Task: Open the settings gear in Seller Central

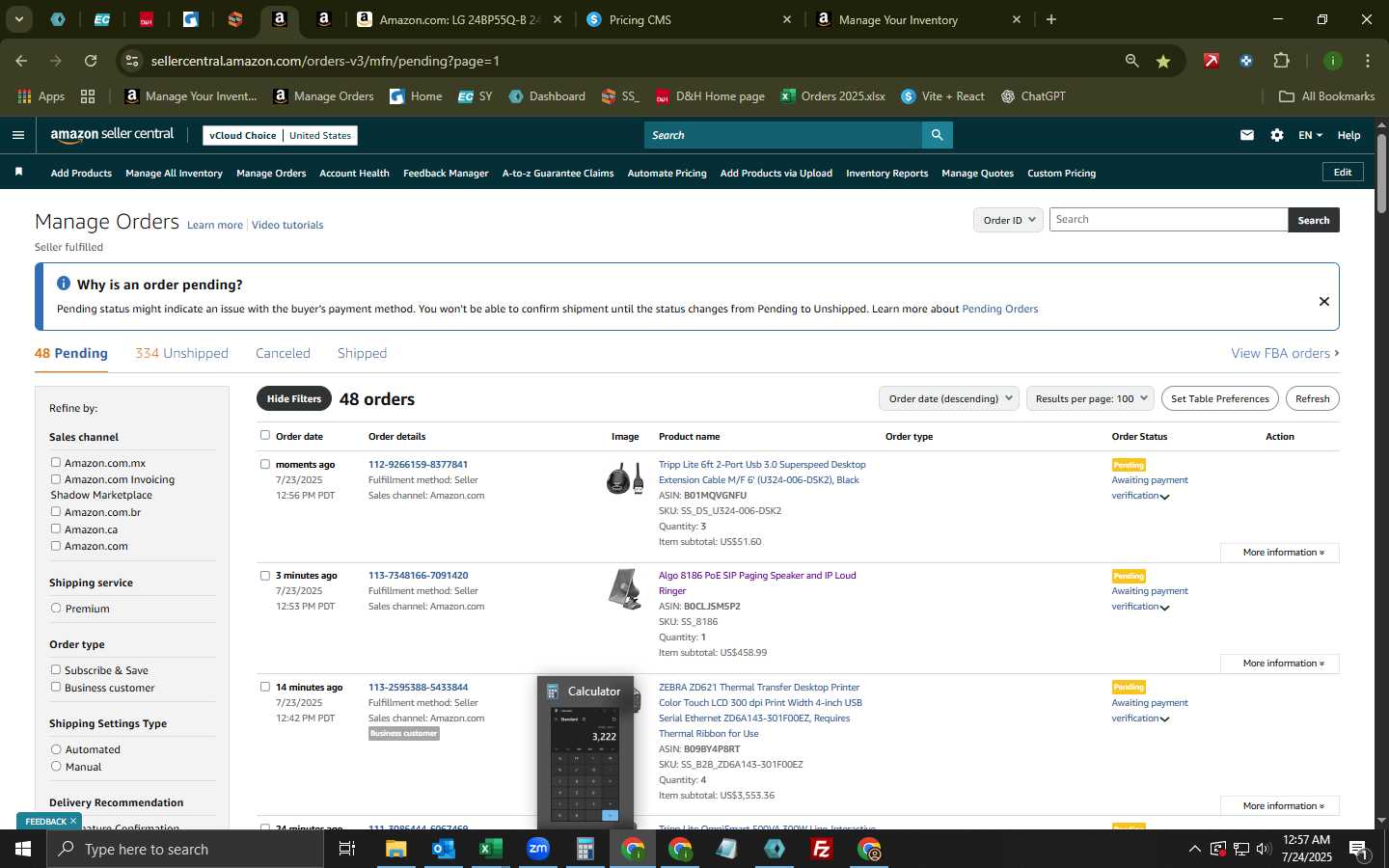Action: pos(1277,135)
